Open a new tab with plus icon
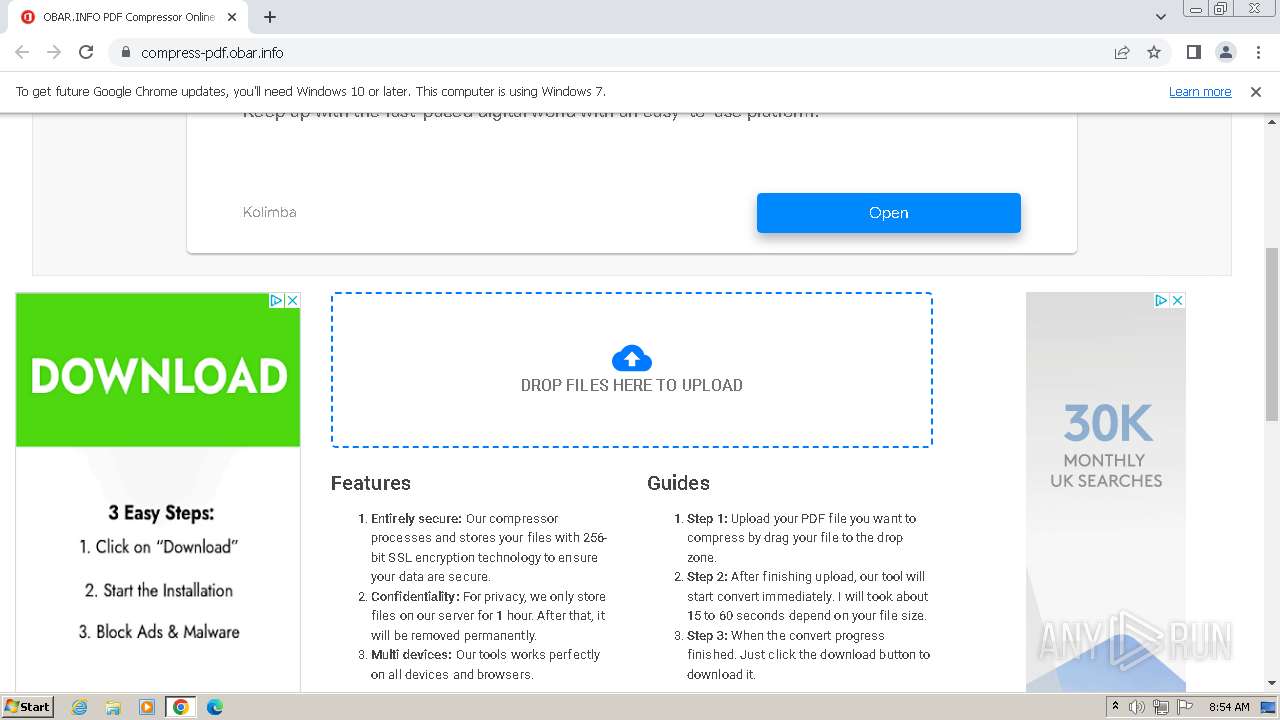 tap(270, 17)
